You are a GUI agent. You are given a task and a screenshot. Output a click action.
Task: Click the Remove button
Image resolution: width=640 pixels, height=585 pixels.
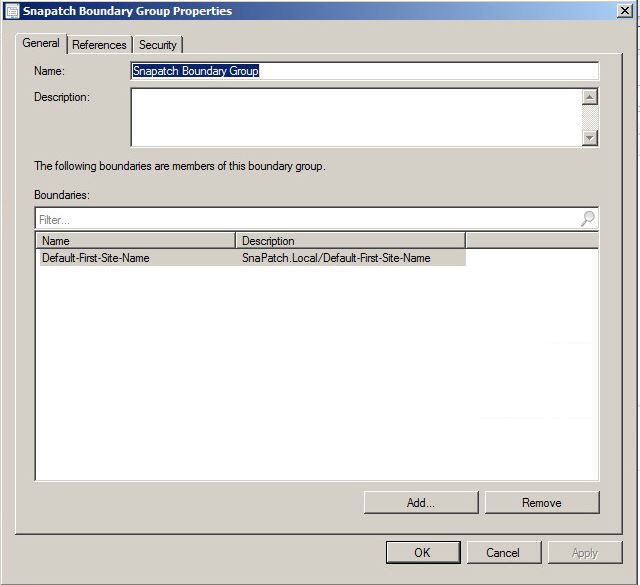(542, 503)
